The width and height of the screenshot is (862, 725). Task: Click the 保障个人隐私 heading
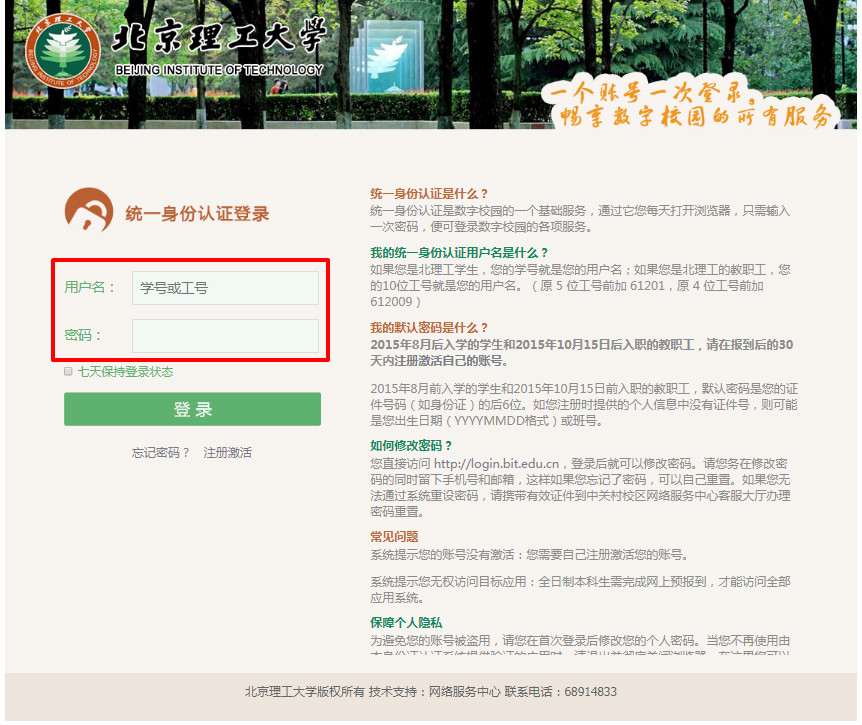click(406, 623)
